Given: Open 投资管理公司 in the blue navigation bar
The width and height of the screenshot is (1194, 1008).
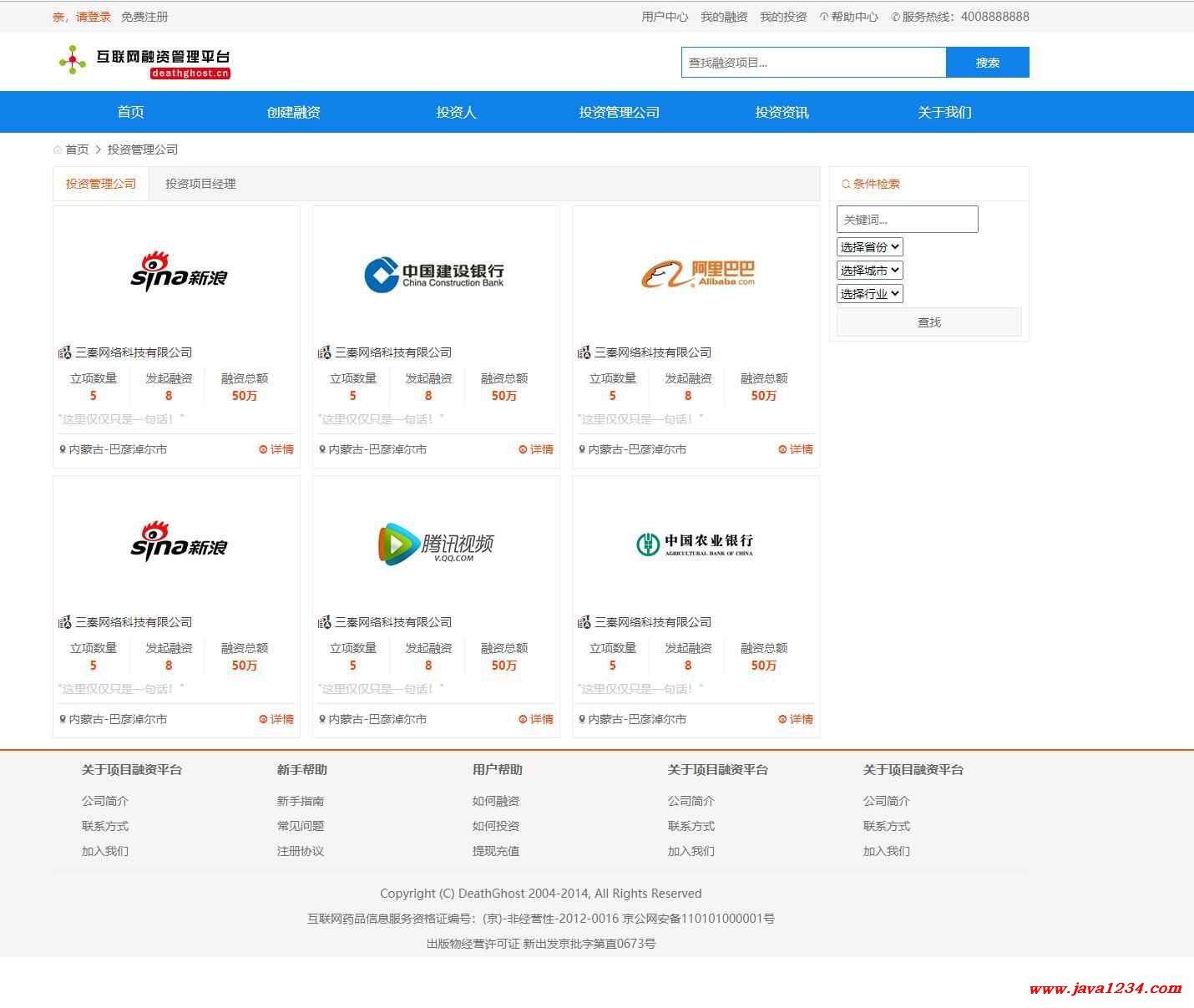Looking at the screenshot, I should click(x=619, y=112).
